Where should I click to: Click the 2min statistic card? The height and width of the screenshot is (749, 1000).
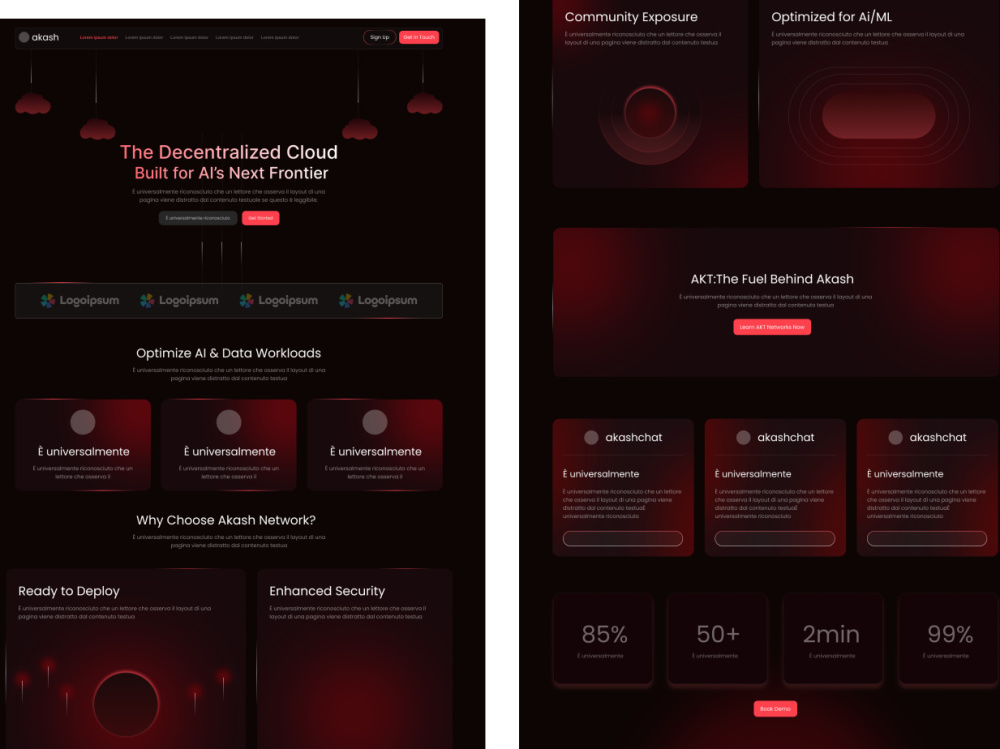tap(832, 639)
